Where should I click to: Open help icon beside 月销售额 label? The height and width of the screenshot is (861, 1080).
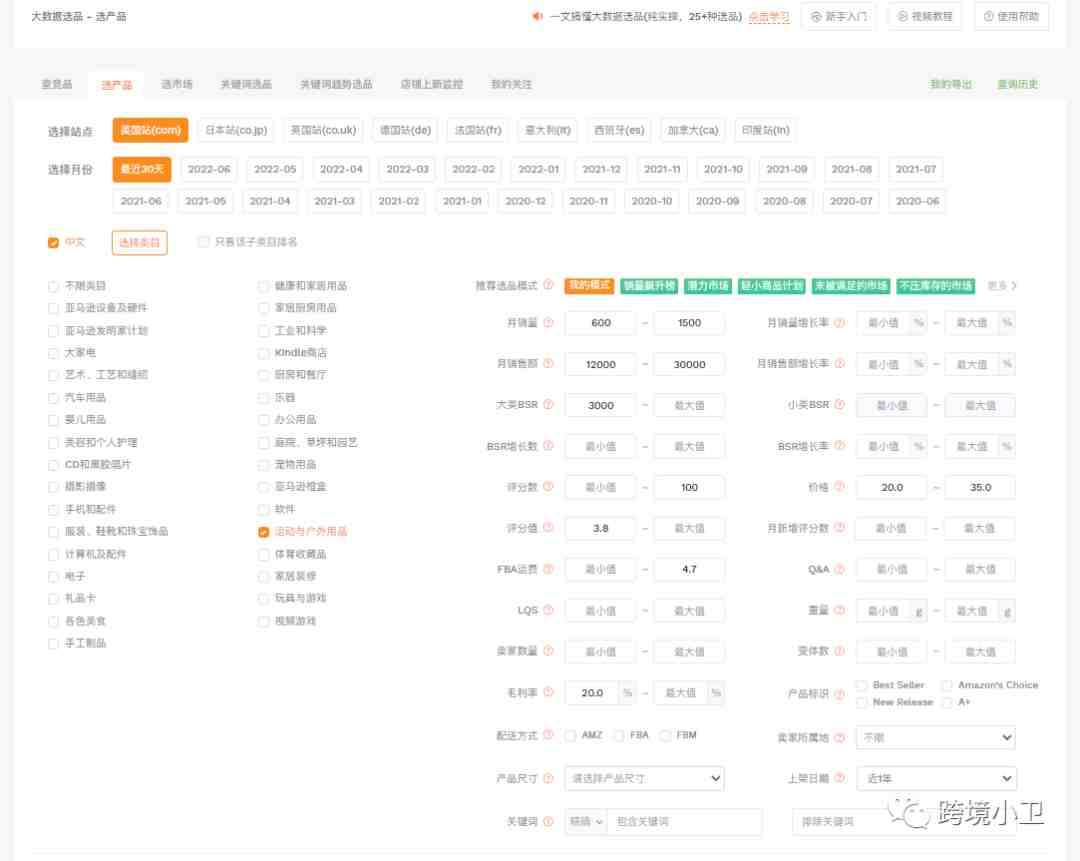coord(548,364)
